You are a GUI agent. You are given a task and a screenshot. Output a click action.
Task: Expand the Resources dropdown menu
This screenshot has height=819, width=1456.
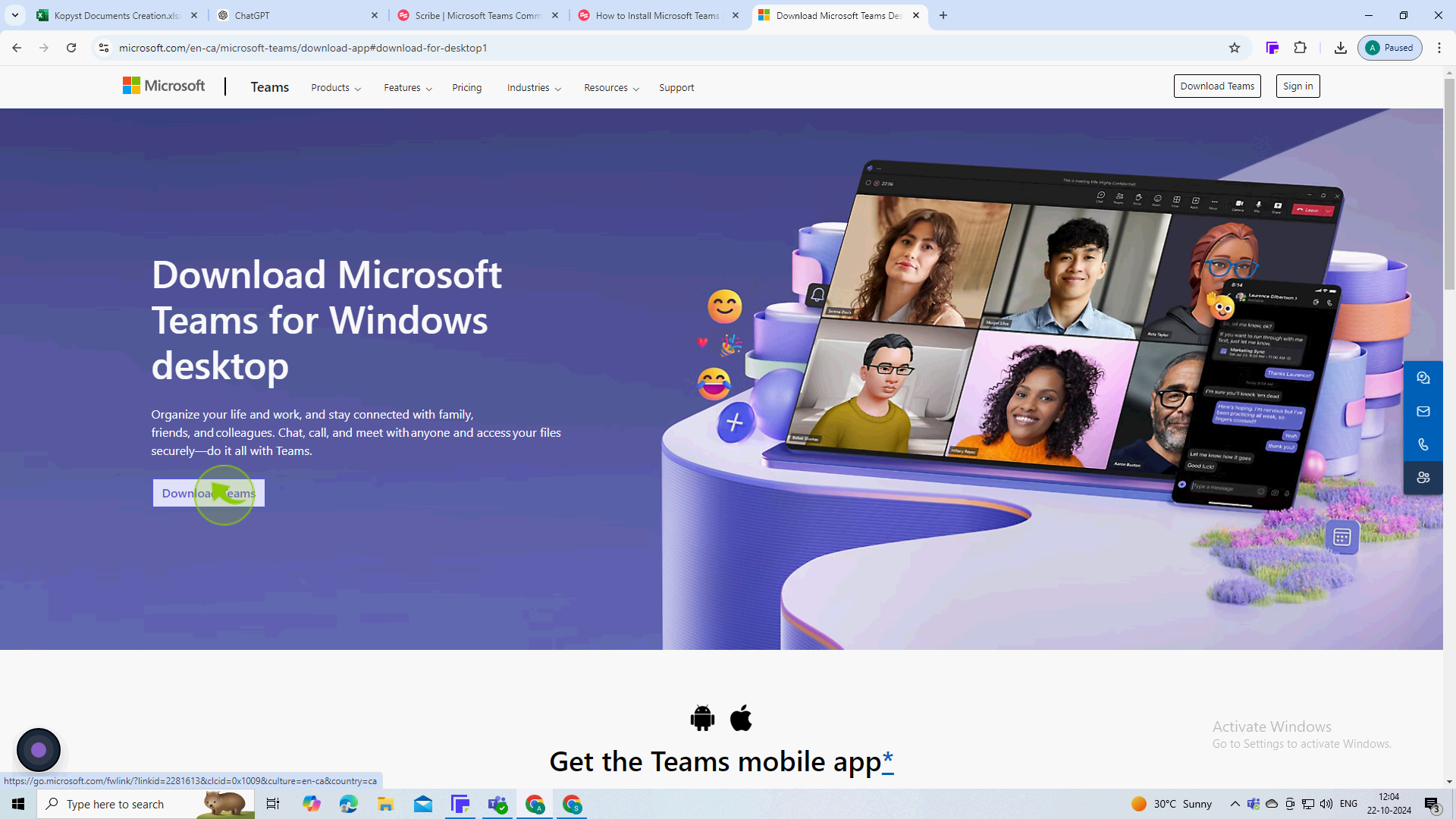tap(611, 88)
